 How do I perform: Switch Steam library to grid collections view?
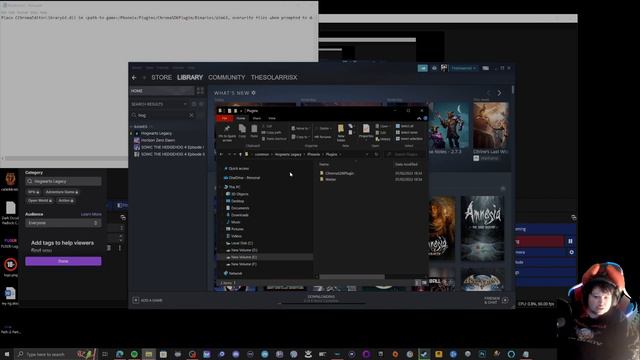200,91
